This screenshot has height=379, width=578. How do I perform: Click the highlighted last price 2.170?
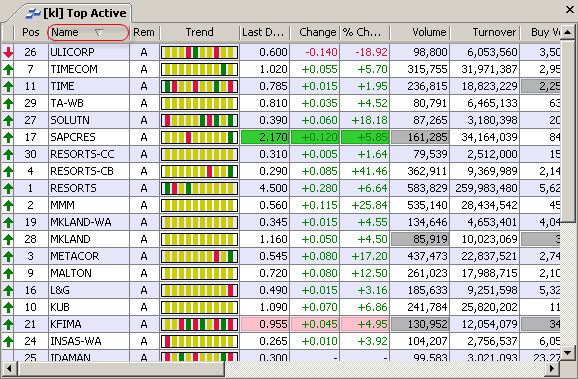265,138
